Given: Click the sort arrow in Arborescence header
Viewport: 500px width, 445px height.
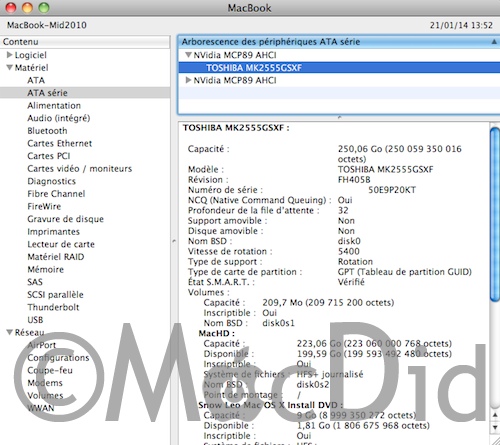Looking at the screenshot, I should tap(494, 42).
